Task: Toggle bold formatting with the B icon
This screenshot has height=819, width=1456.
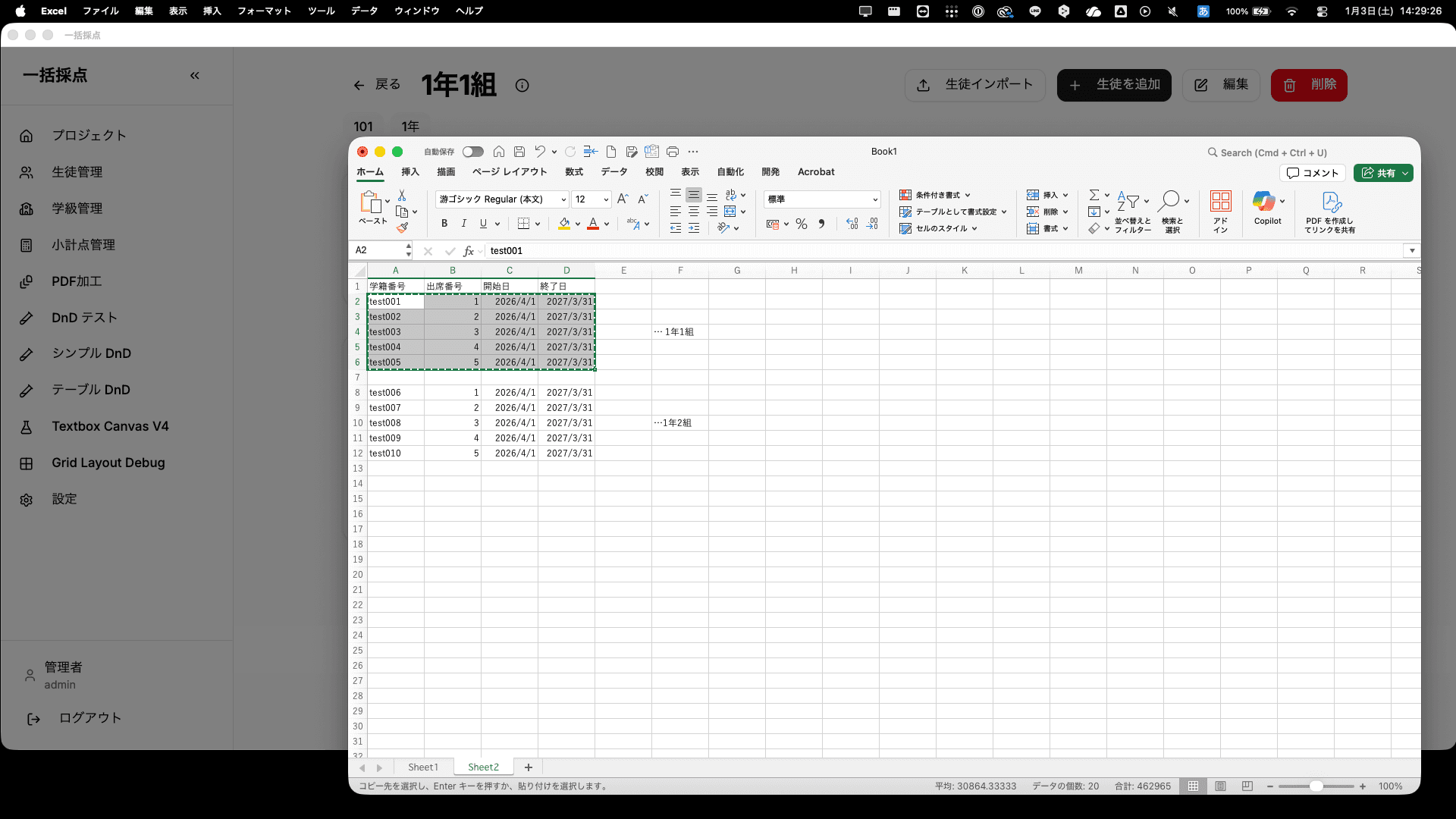Action: tap(444, 224)
